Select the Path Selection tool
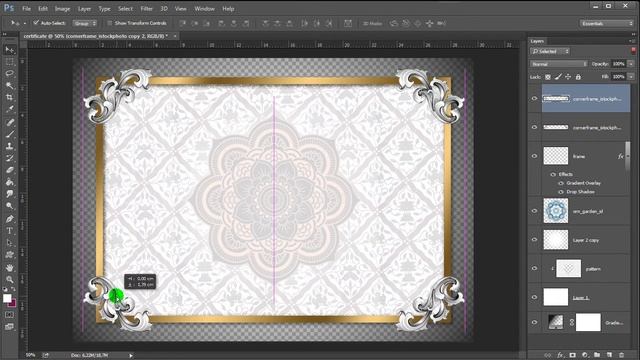640x360 pixels. click(x=9, y=243)
